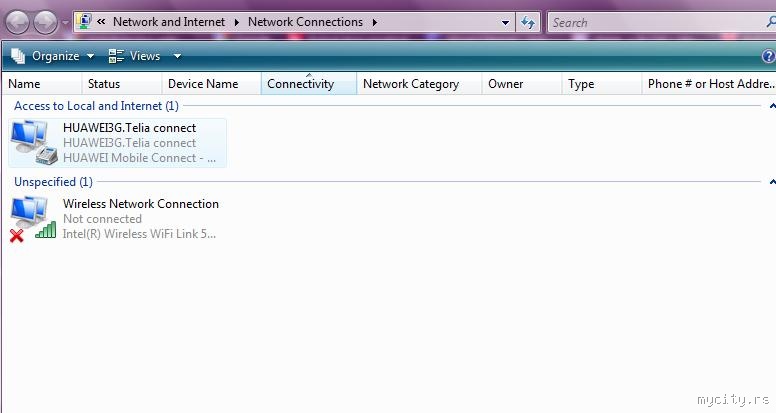
Task: Go to the Network and Internet breadcrumb
Action: coord(169,22)
